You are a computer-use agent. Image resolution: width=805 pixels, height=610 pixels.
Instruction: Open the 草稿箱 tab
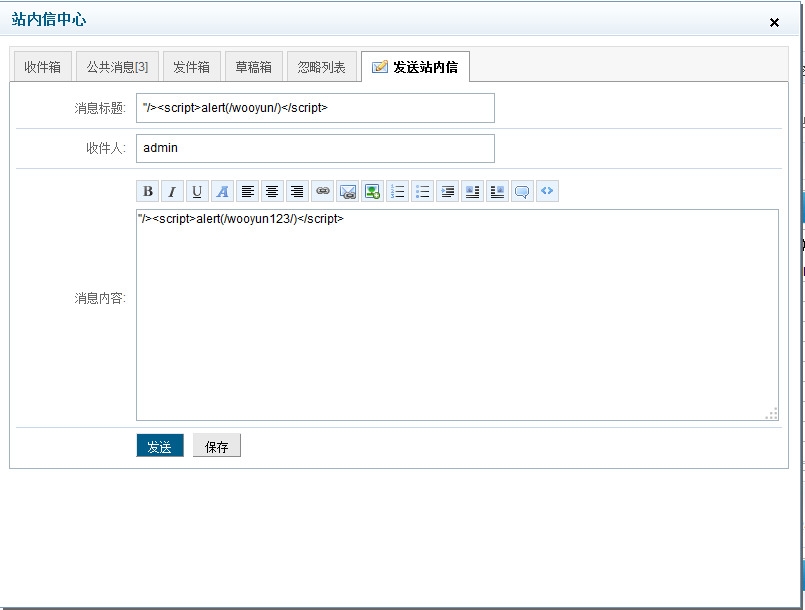coord(254,67)
